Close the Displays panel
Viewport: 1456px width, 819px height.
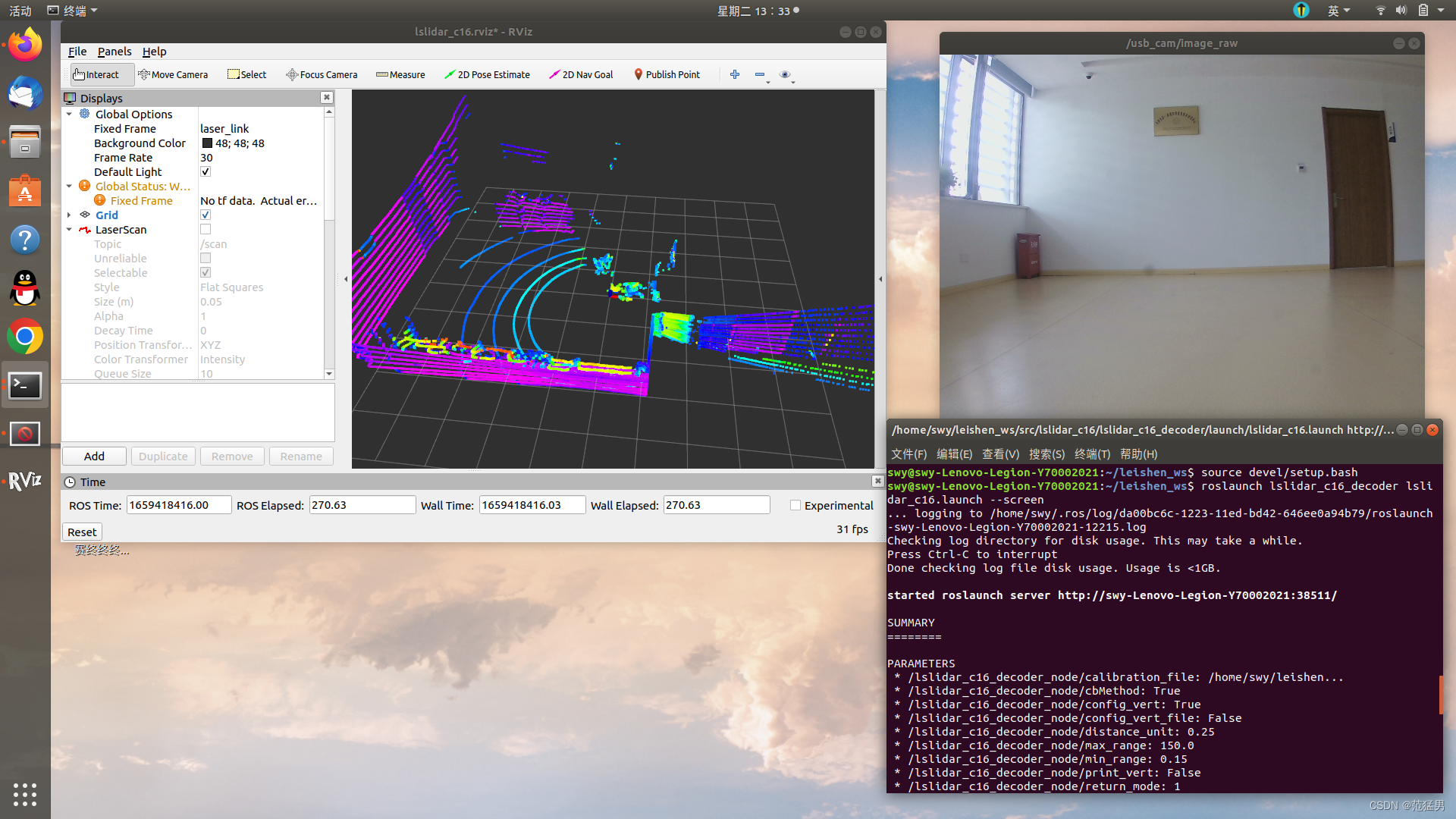coord(327,97)
